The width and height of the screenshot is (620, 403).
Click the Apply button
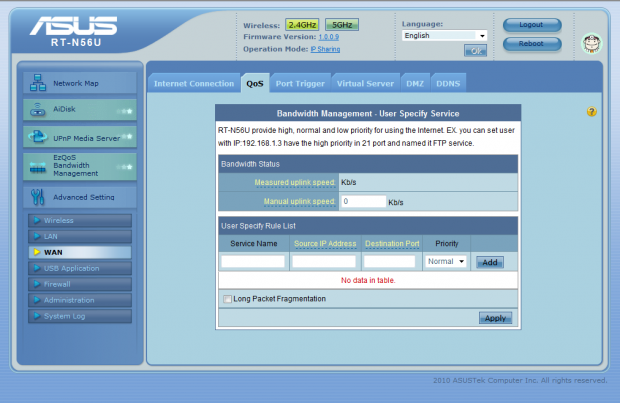(x=495, y=318)
